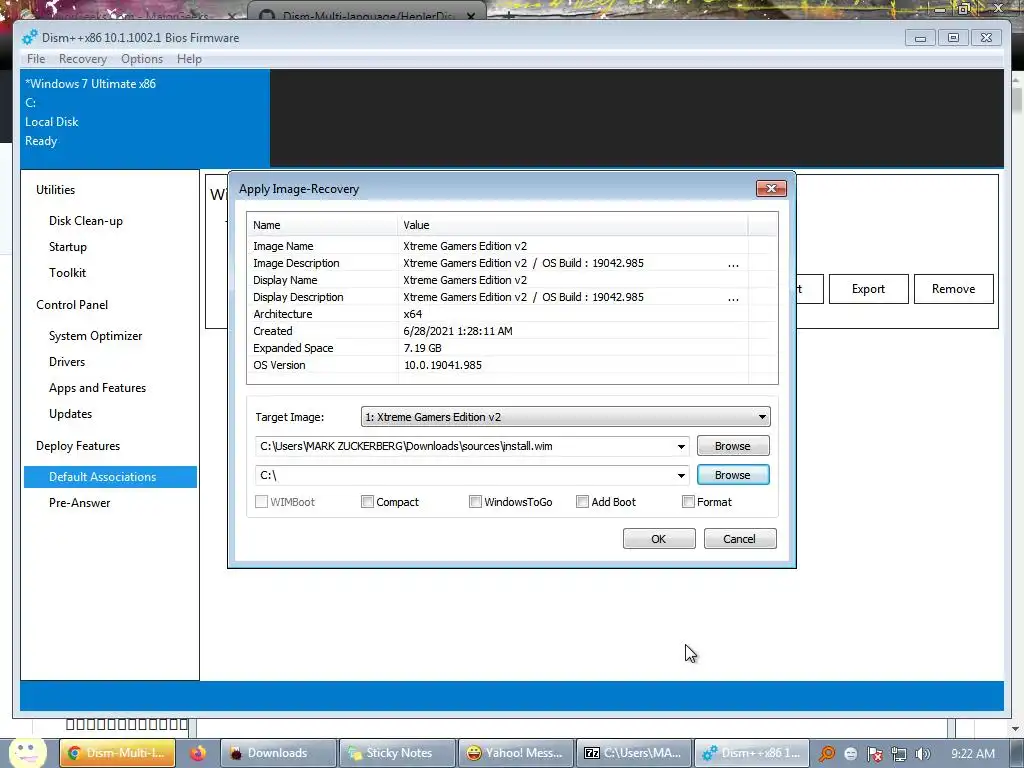This screenshot has width=1024, height=768.
Task: Tick the WindowsToGo checkbox
Action: [475, 502]
